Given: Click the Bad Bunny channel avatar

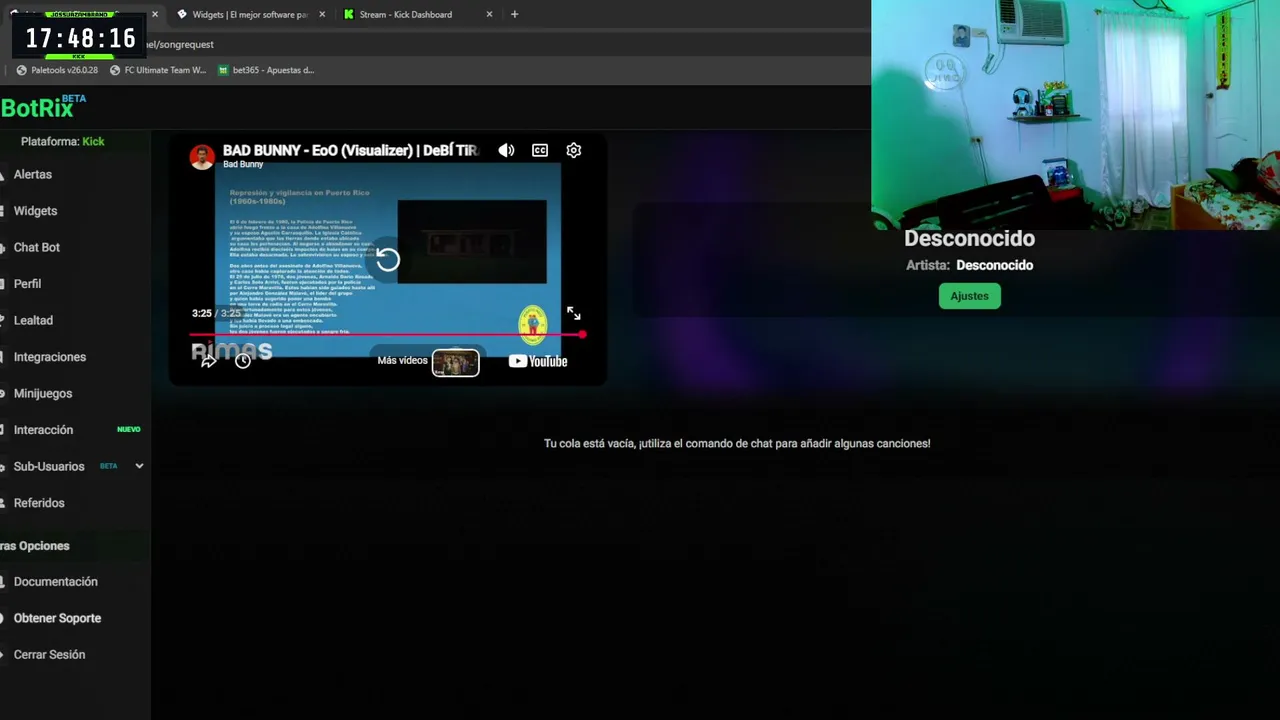Looking at the screenshot, I should click(202, 157).
